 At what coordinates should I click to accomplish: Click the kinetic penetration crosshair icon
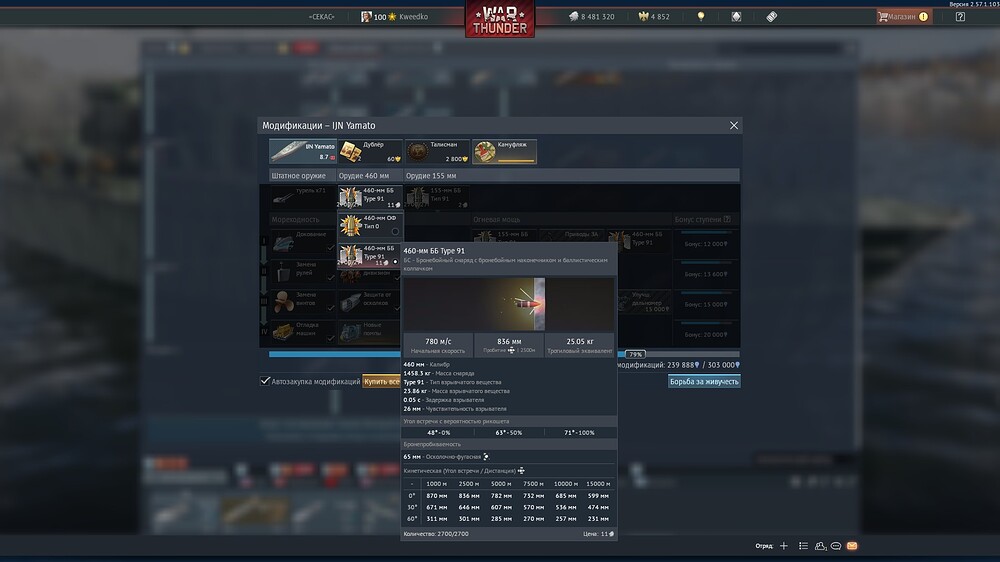click(x=521, y=471)
